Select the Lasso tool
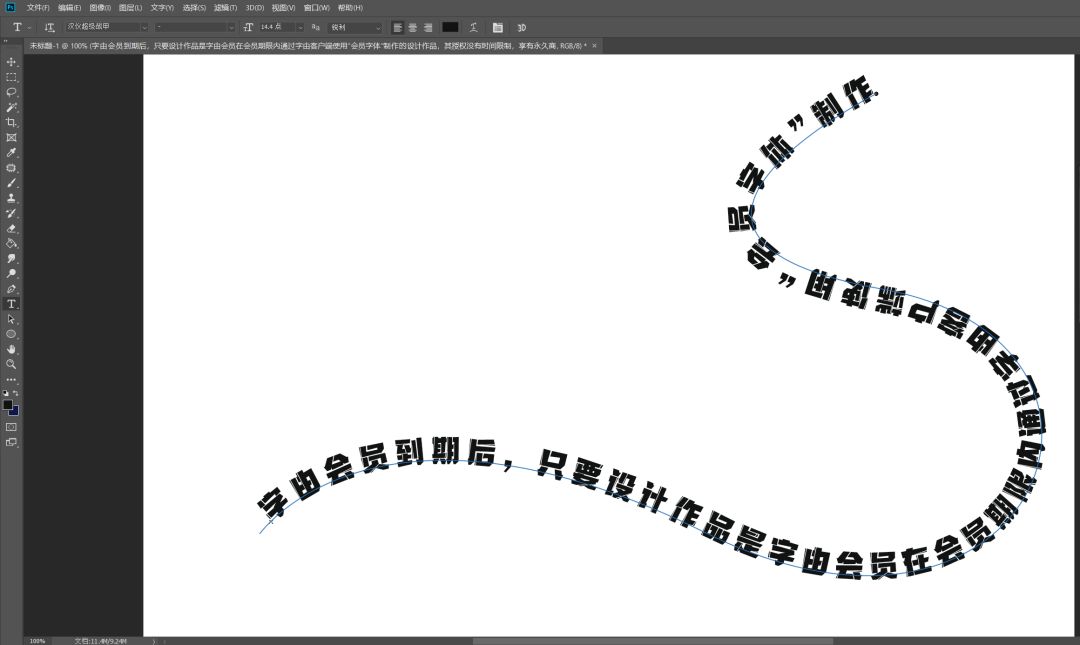Image resolution: width=1080 pixels, height=645 pixels. click(x=12, y=92)
